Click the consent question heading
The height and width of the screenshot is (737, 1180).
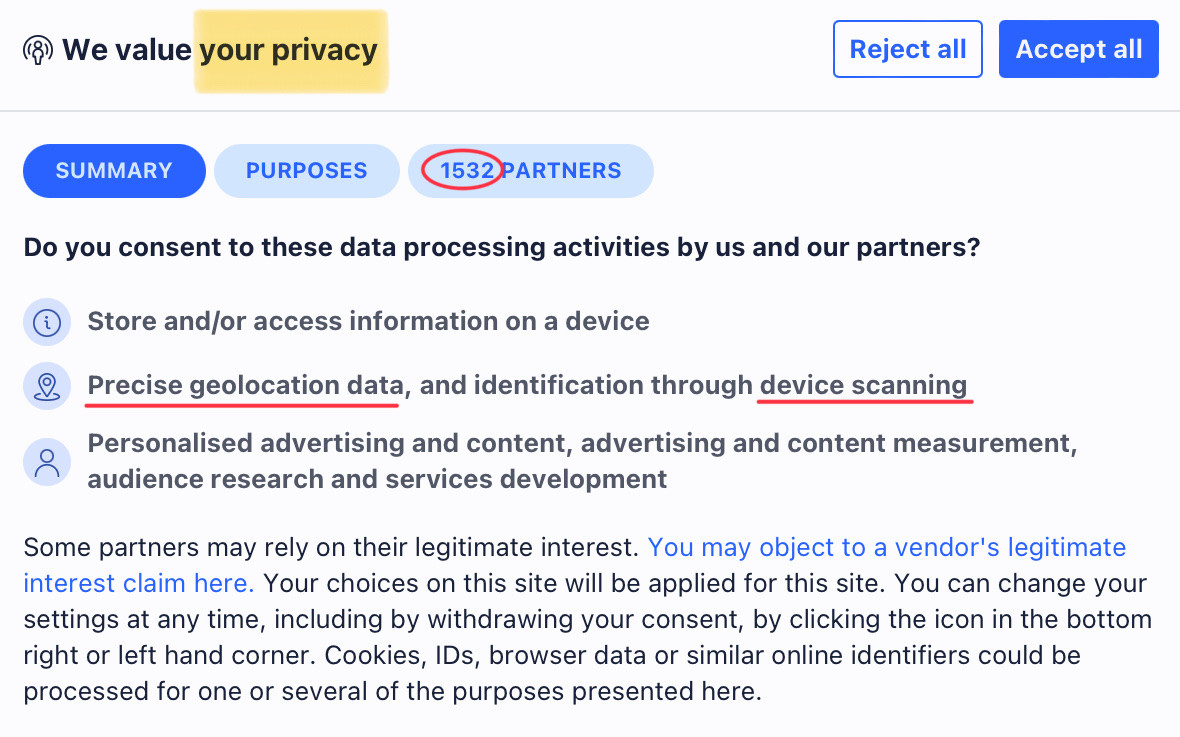[x=502, y=248]
